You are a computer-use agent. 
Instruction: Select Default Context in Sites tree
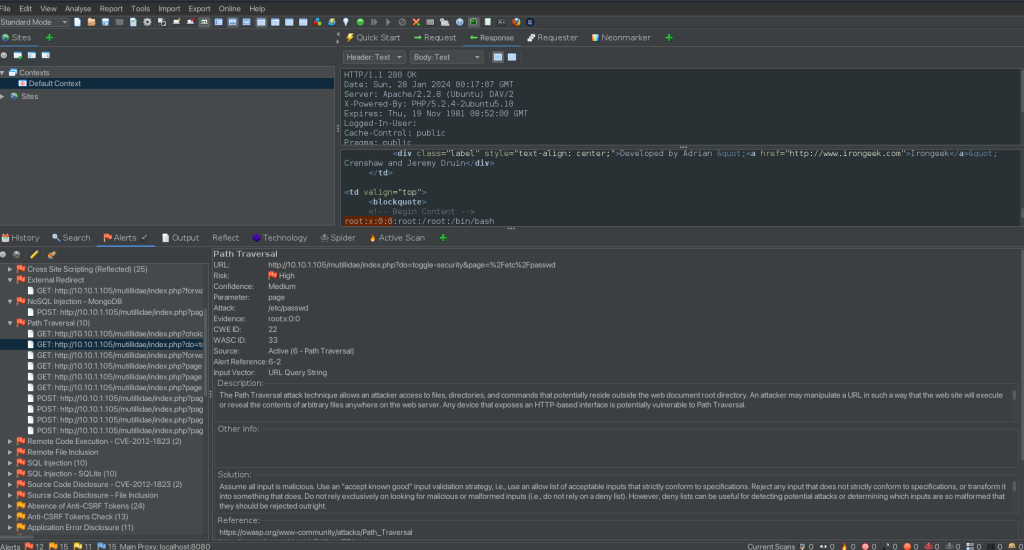[54, 84]
